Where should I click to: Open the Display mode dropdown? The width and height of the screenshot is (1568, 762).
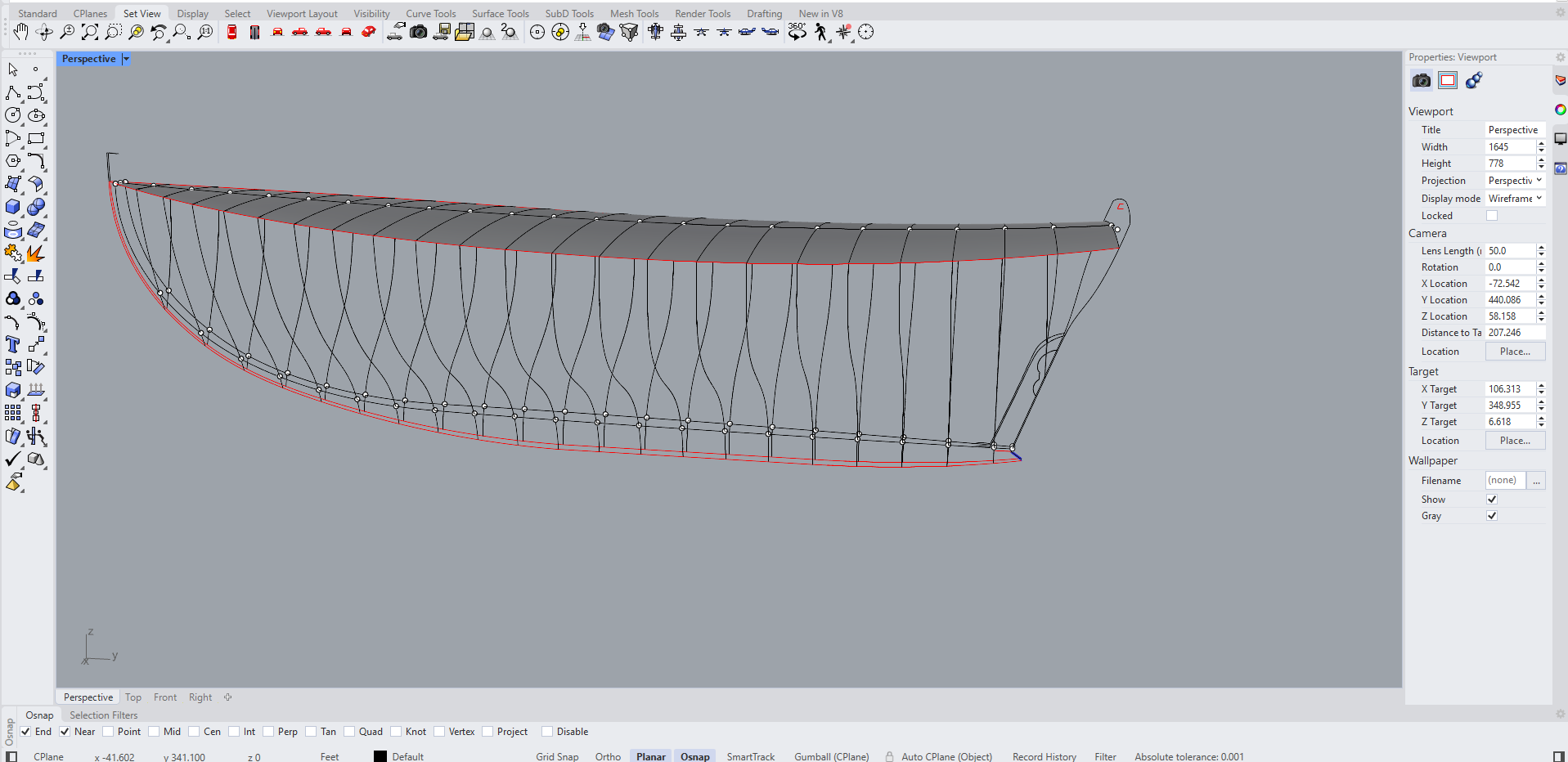pyautogui.click(x=1515, y=199)
